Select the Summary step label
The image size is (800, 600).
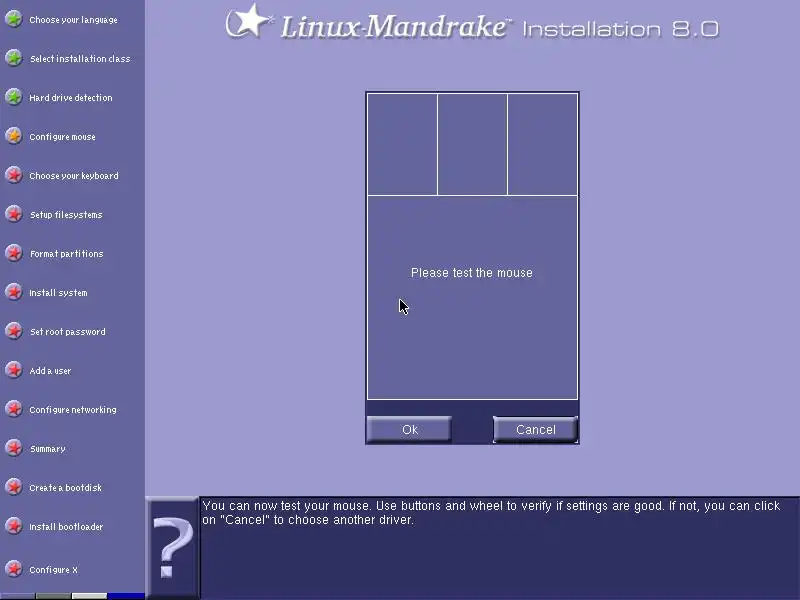pyautogui.click(x=48, y=449)
